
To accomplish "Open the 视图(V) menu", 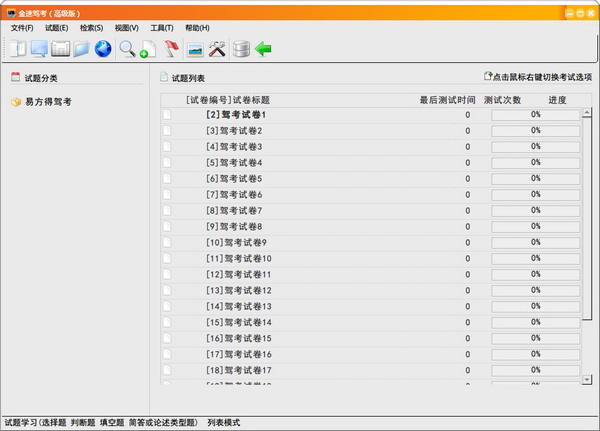I will tap(127, 28).
